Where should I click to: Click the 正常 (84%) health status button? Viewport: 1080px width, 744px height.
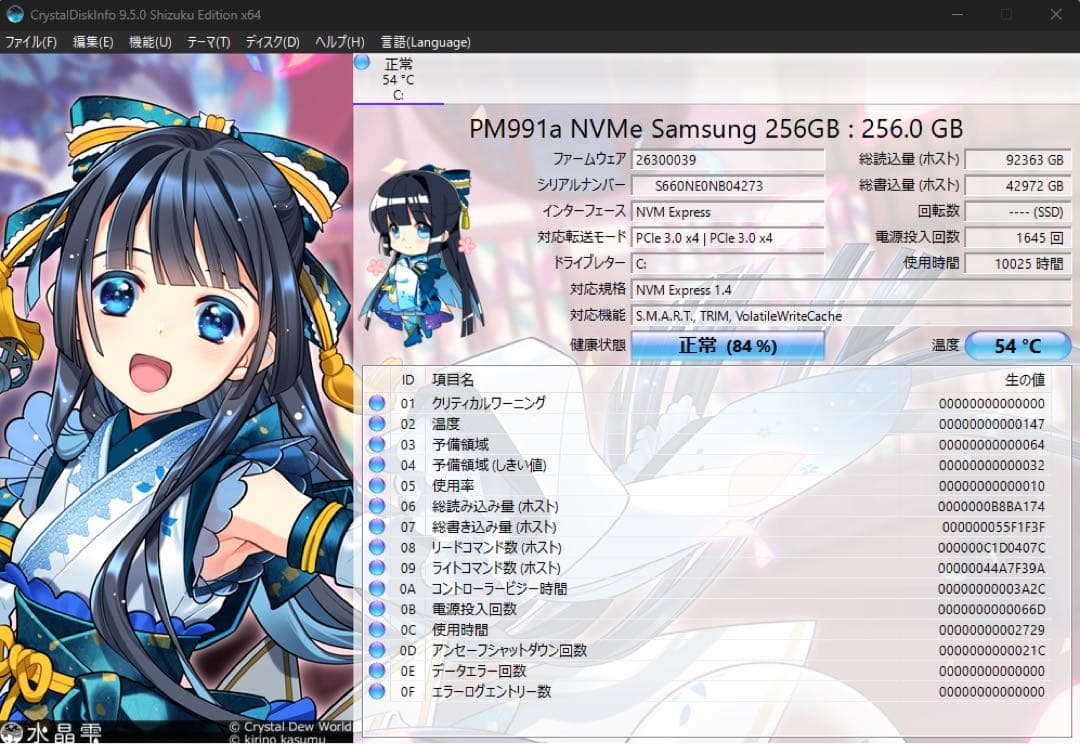pyautogui.click(x=727, y=345)
